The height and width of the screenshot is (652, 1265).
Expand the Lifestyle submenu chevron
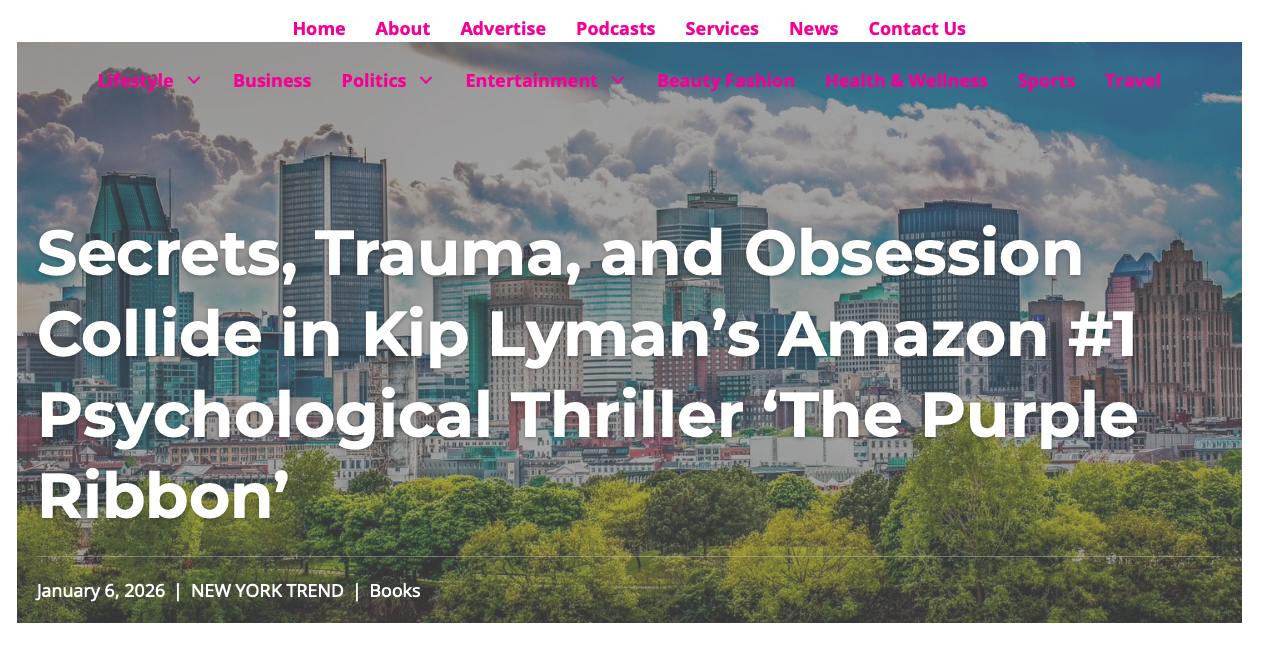point(194,81)
